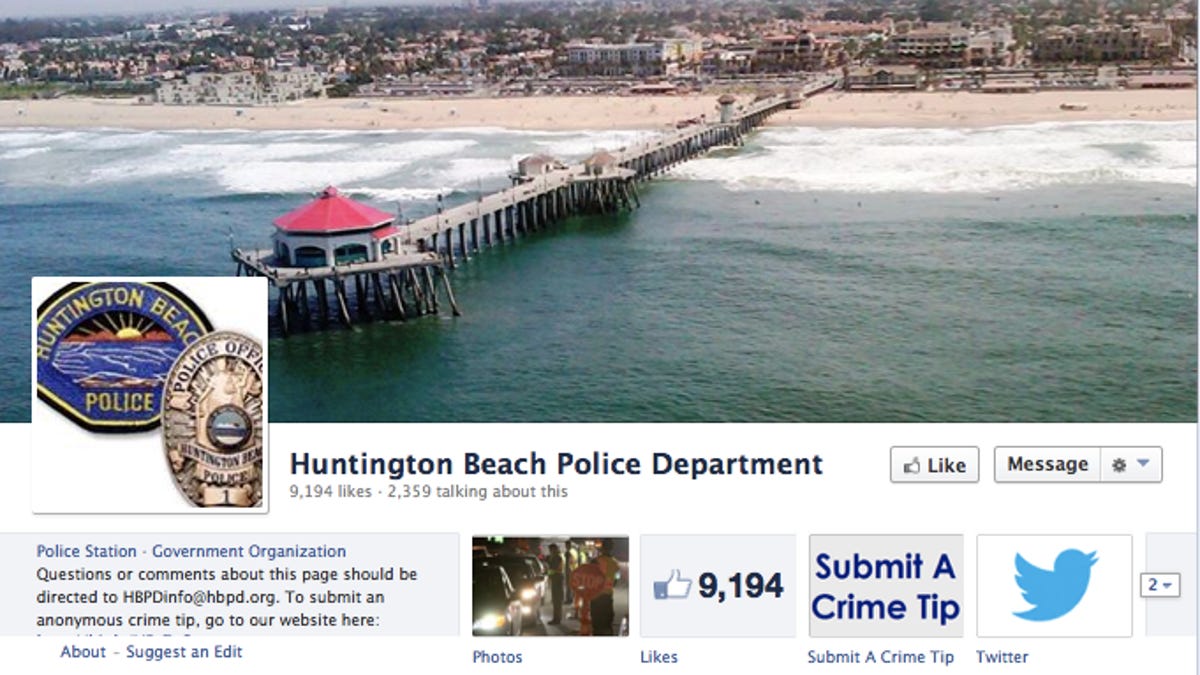The image size is (1200, 675).
Task: Open the police badge profile picture
Action: 150,395
